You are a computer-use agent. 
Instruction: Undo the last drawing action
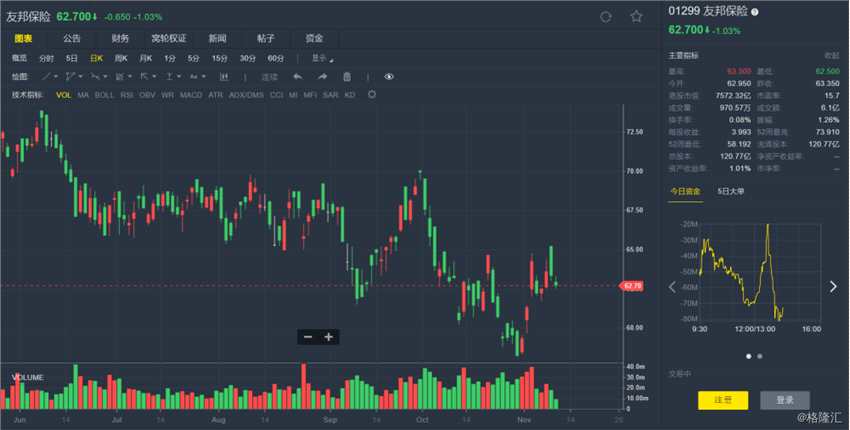[x=298, y=76]
